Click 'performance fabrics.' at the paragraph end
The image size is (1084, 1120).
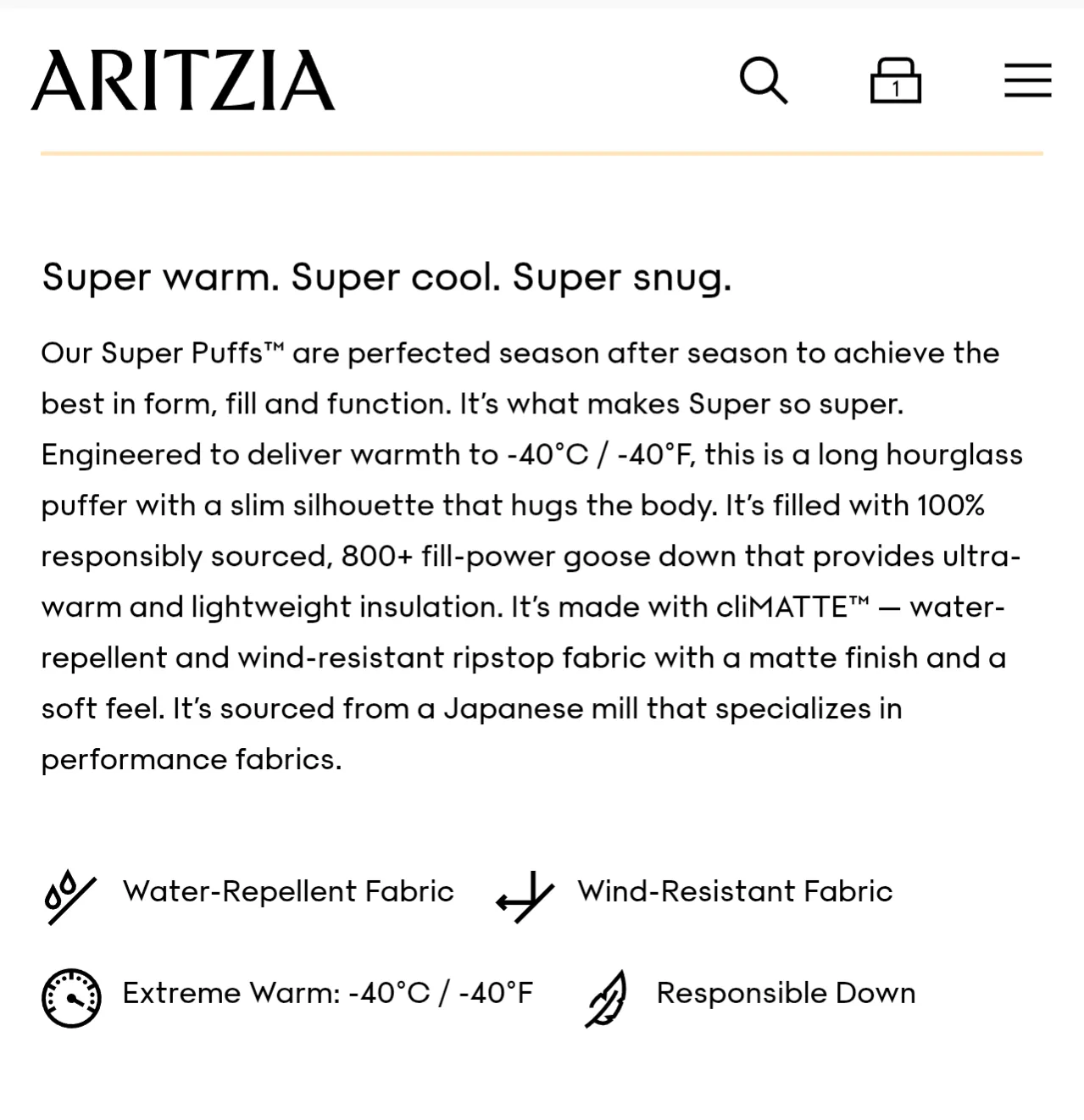[192, 760]
